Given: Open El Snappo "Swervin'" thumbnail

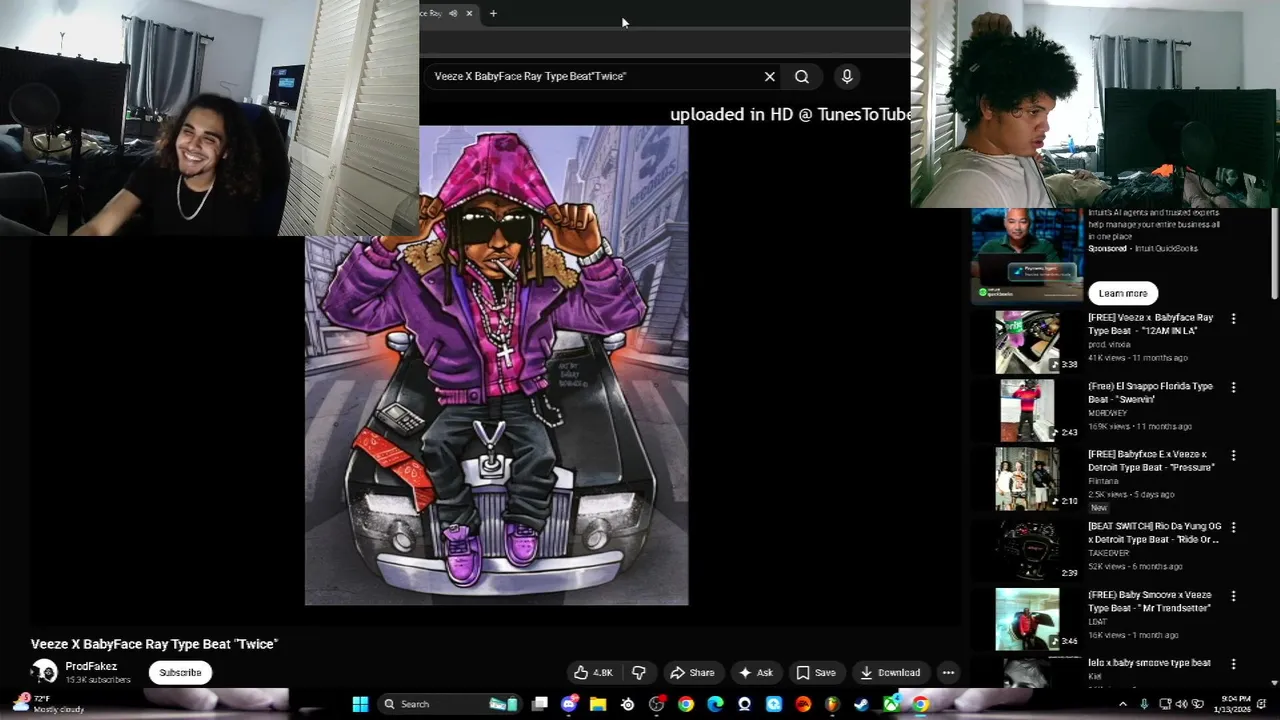Looking at the screenshot, I should (1027, 410).
